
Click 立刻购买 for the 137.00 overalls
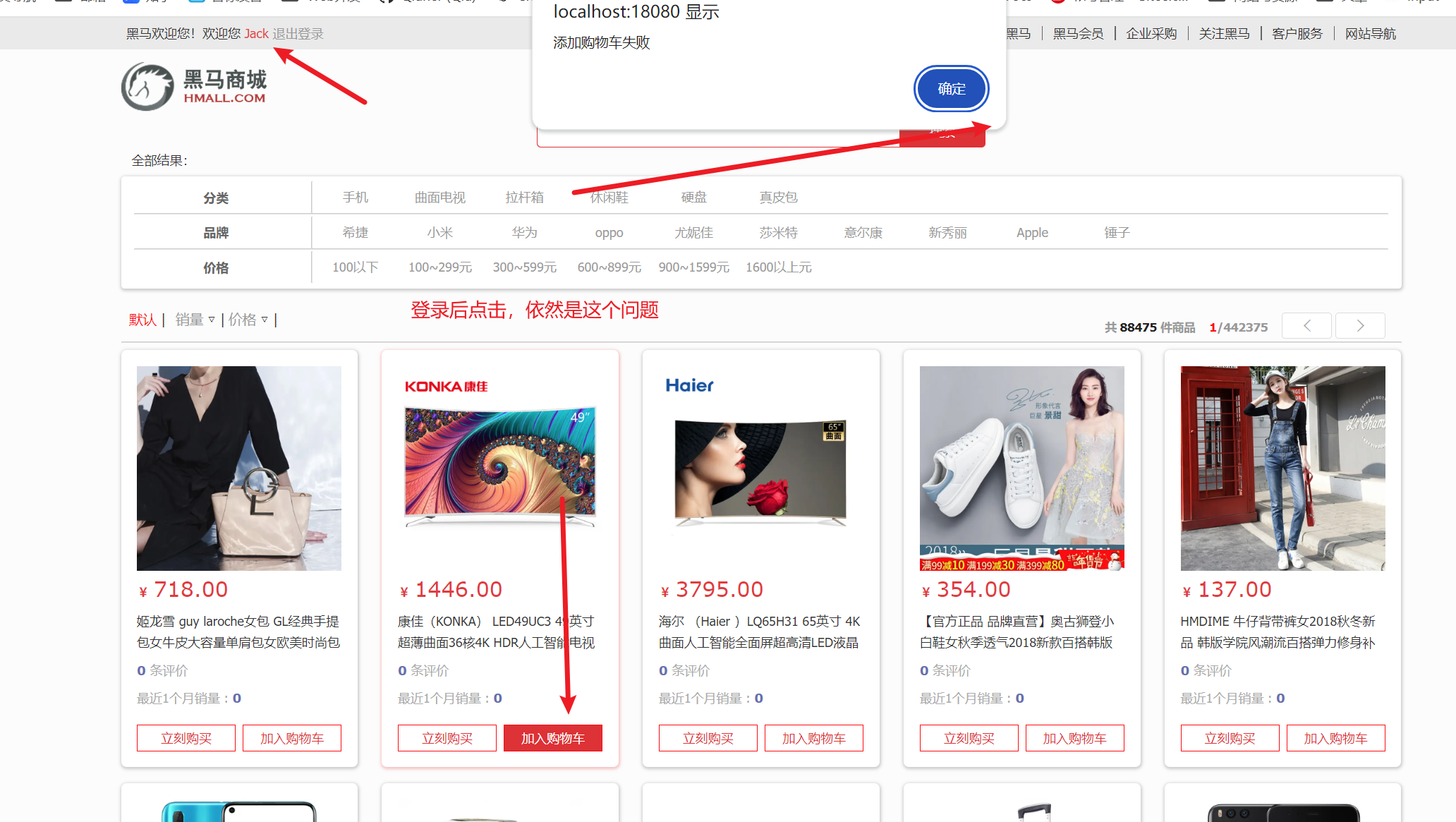(x=1230, y=738)
